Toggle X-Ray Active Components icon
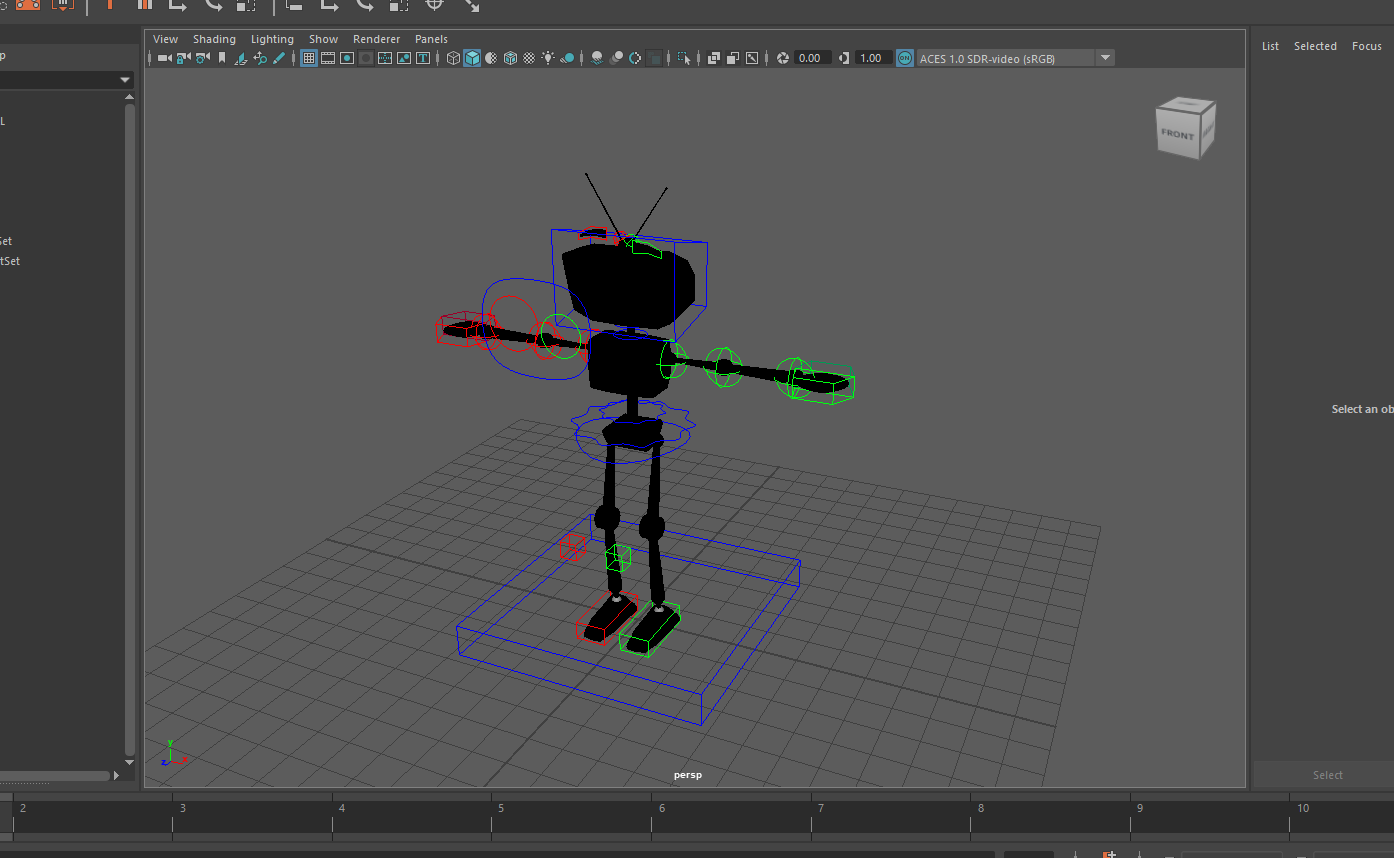This screenshot has width=1394, height=858. click(733, 58)
